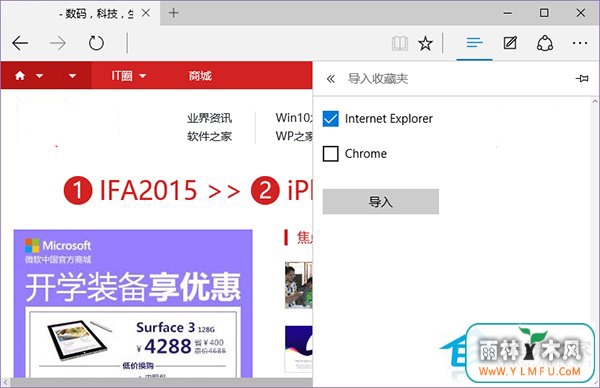This screenshot has height=388, width=600.
Task: Refresh the current page
Action: (96, 43)
